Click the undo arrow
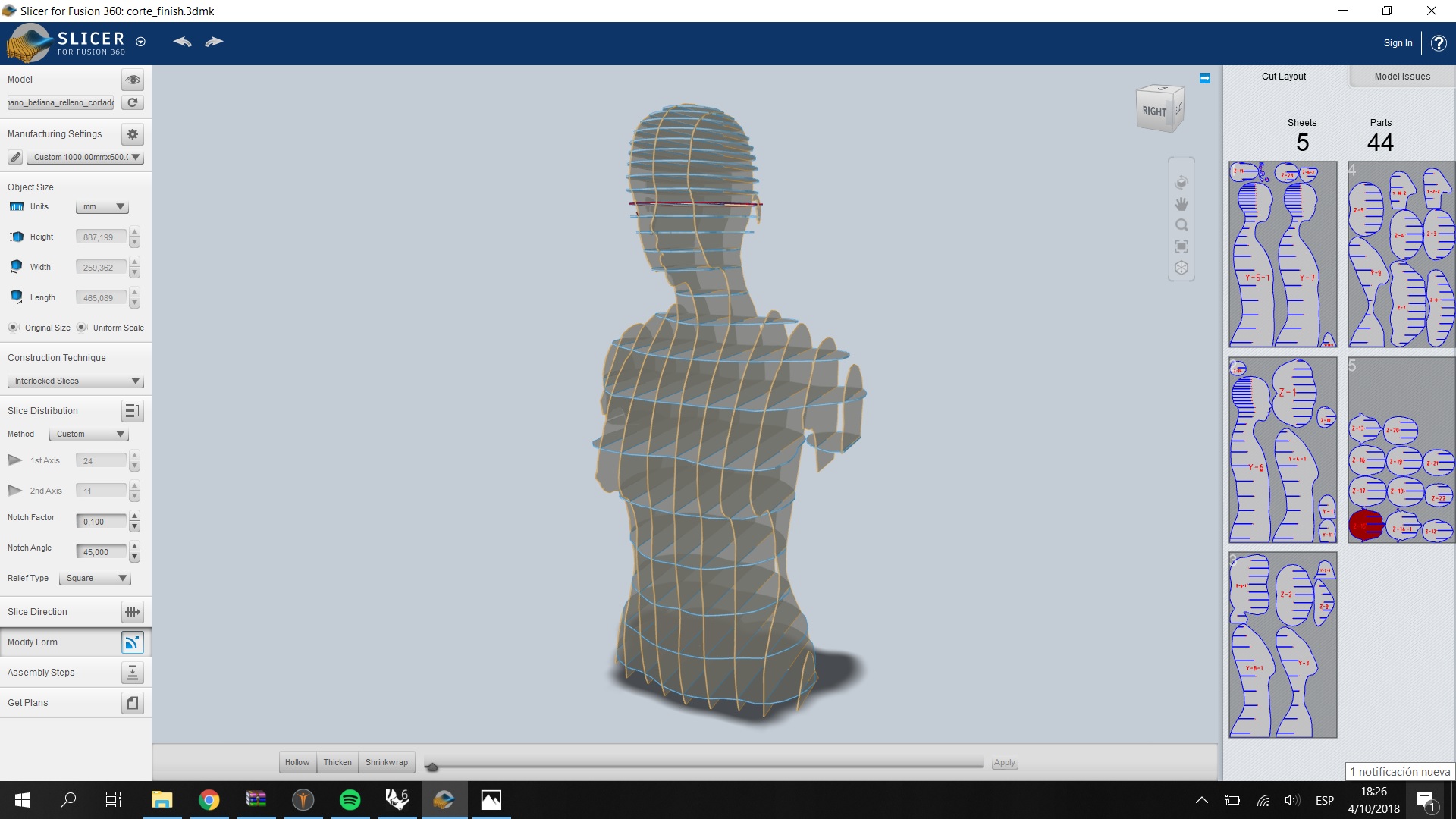 182,42
